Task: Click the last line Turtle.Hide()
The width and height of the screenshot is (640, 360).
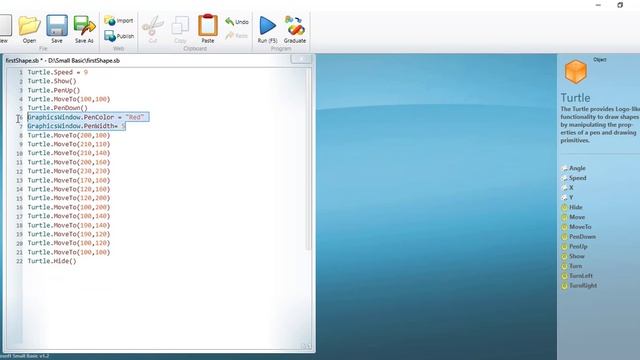Action: click(x=52, y=261)
